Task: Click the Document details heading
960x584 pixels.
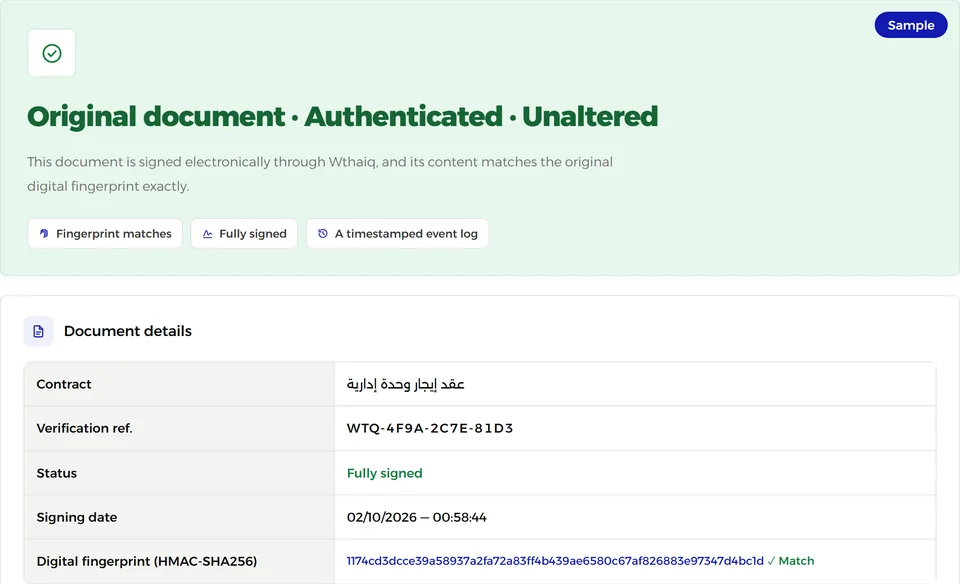Action: [127, 331]
